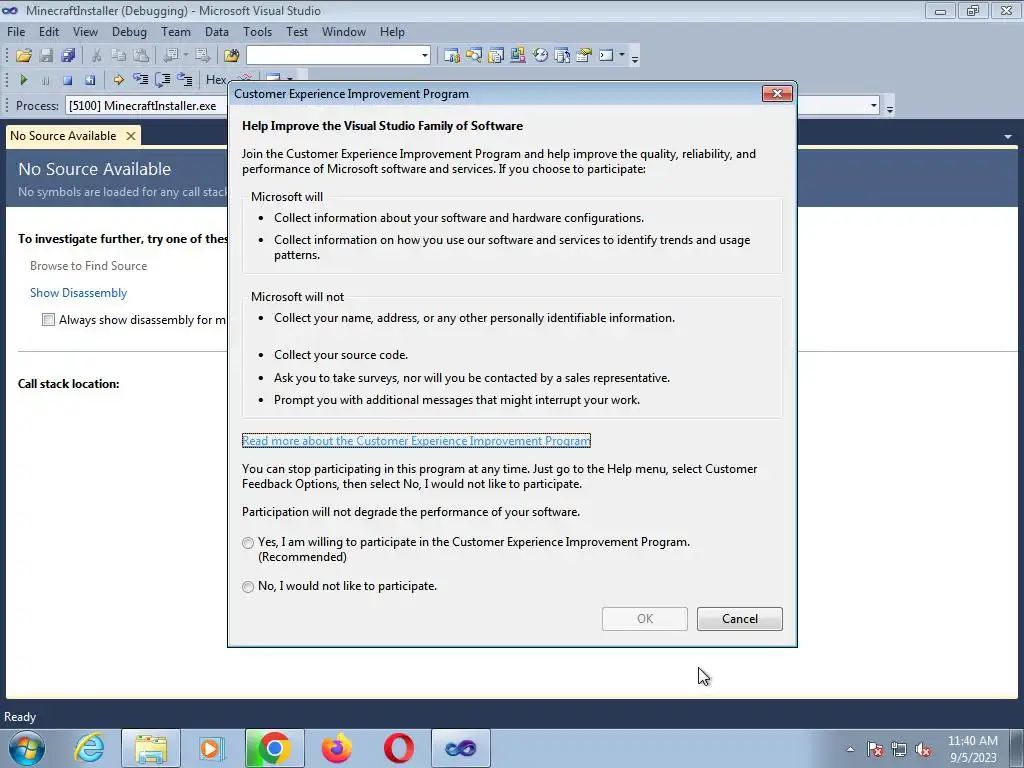
Task: Click the Paste clipboard icon
Action: (140, 56)
